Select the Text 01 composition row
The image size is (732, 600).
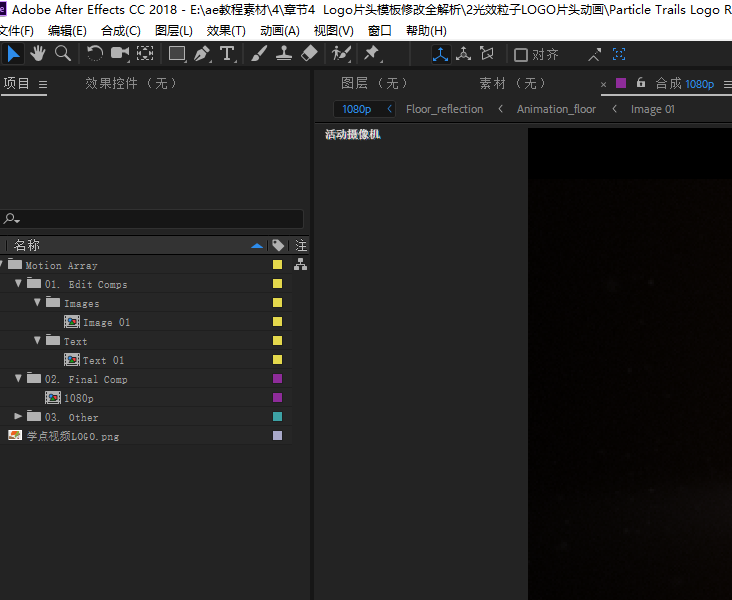click(x=146, y=360)
